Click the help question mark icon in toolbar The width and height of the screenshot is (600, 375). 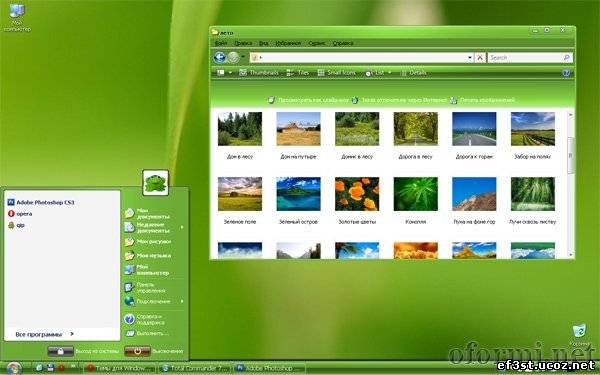566,73
